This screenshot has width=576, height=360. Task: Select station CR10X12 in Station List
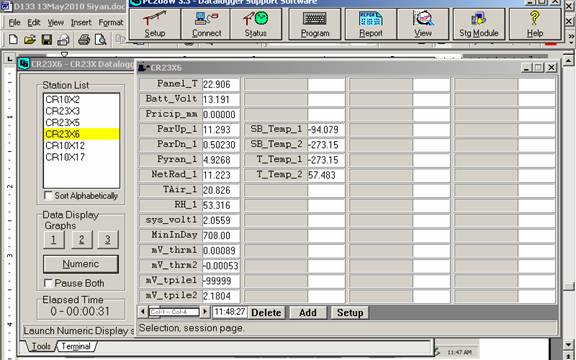coord(81,145)
